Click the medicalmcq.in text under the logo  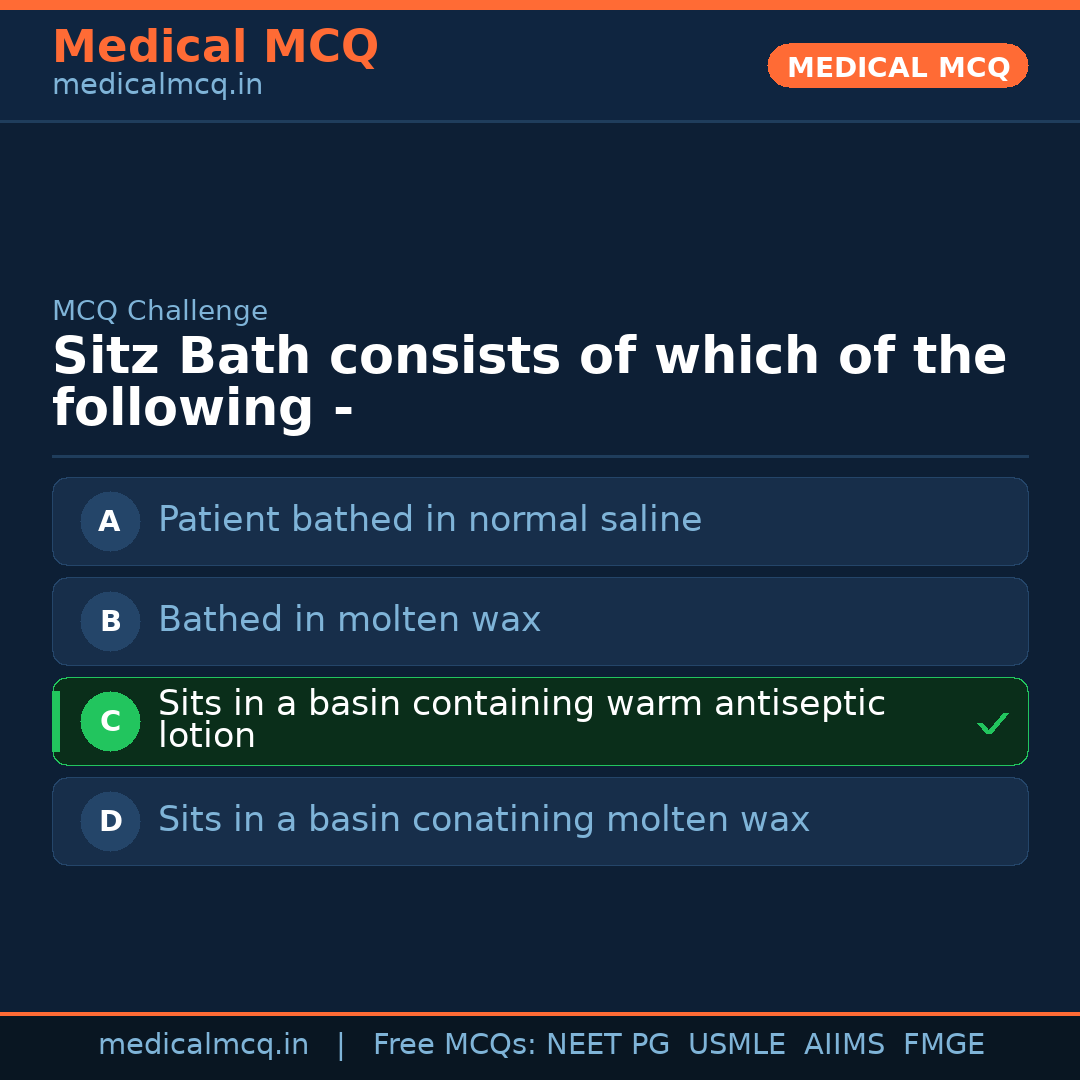(157, 84)
